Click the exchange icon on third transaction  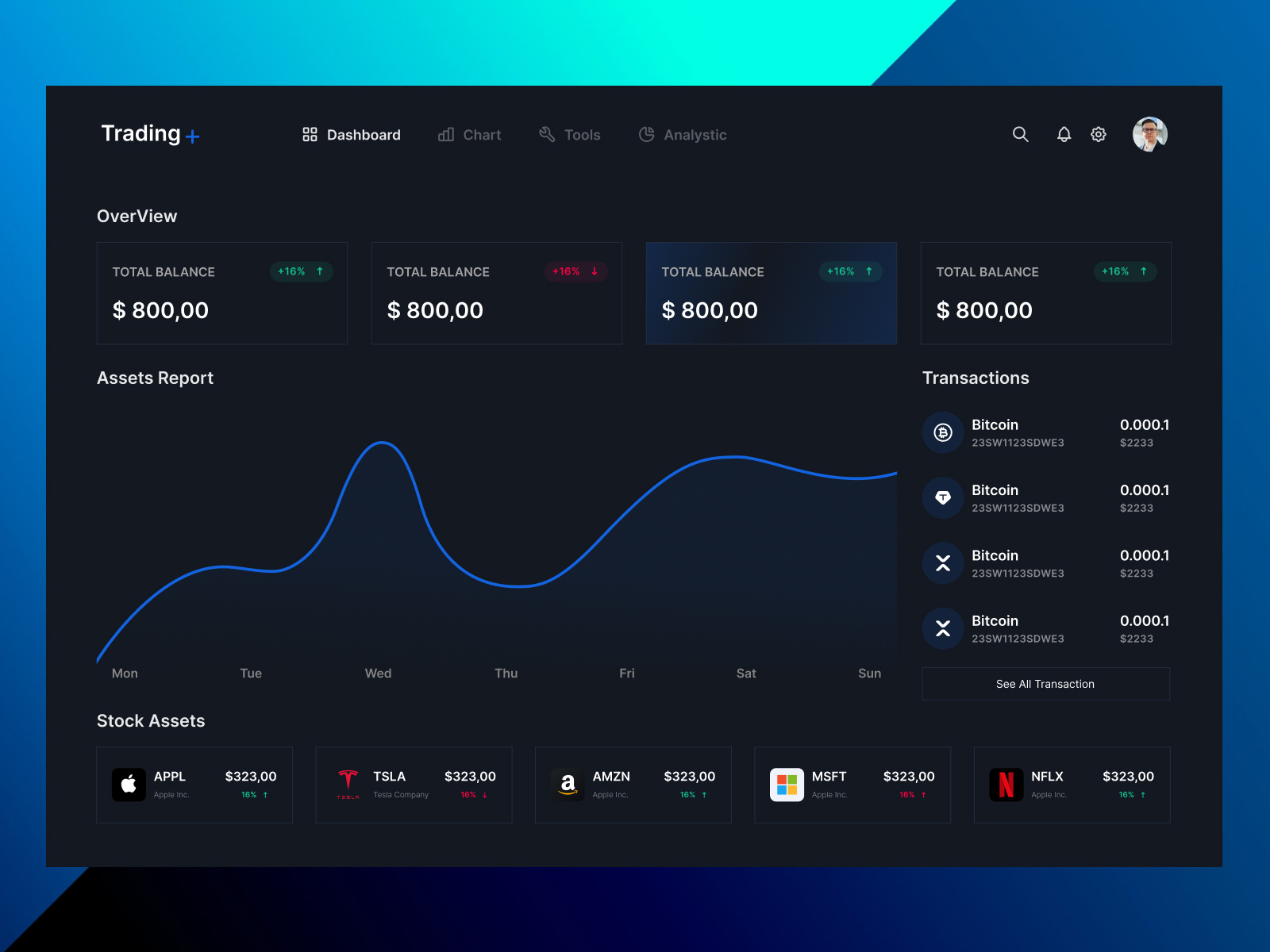click(942, 563)
